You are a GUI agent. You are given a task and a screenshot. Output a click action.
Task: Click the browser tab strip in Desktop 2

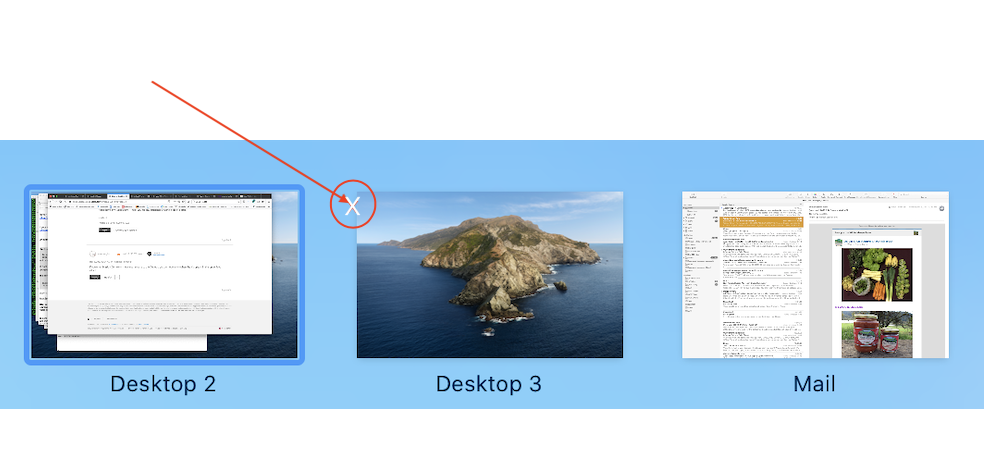click(x=160, y=196)
